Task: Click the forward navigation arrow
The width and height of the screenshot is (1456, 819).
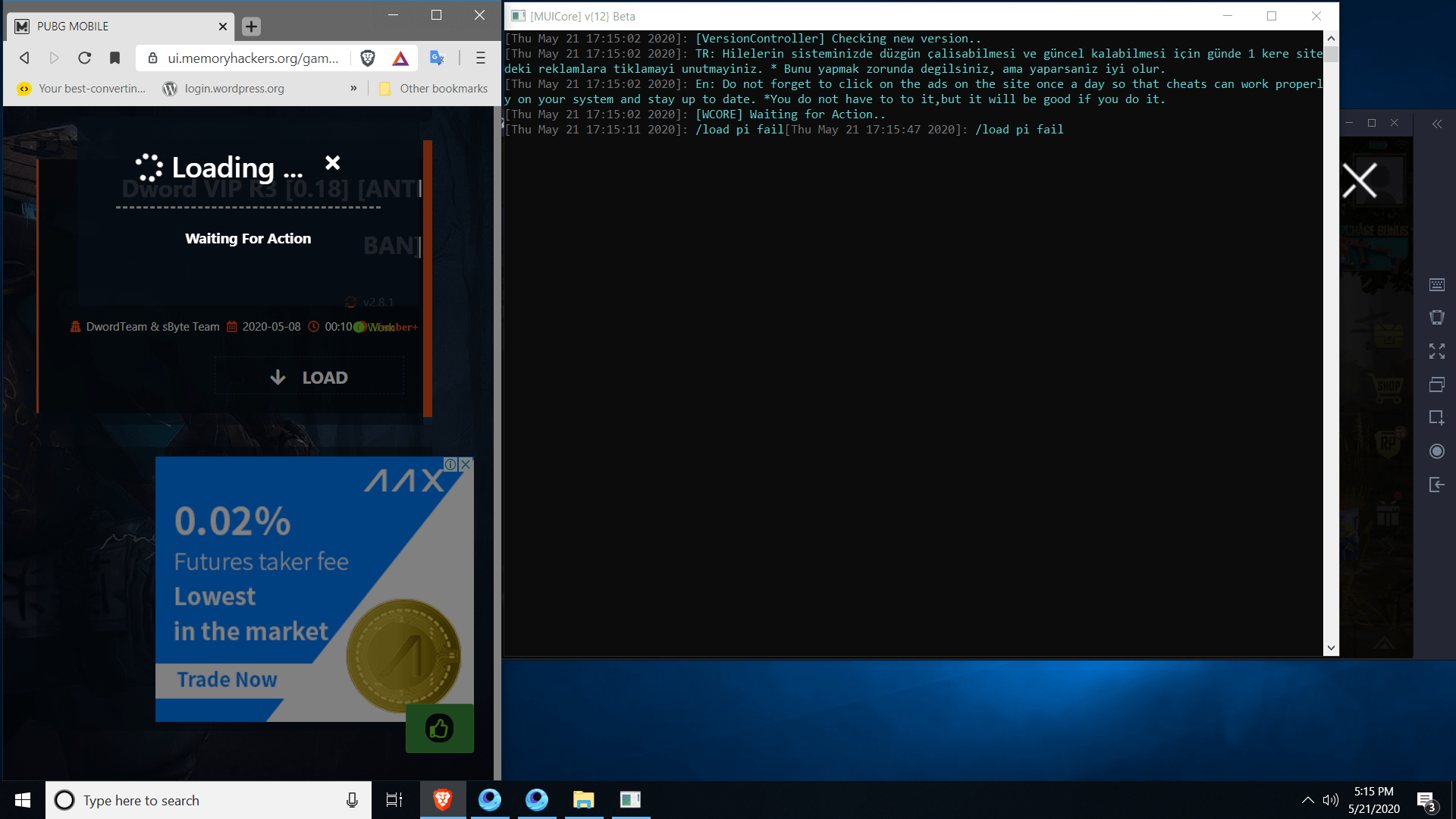Action: click(x=54, y=58)
